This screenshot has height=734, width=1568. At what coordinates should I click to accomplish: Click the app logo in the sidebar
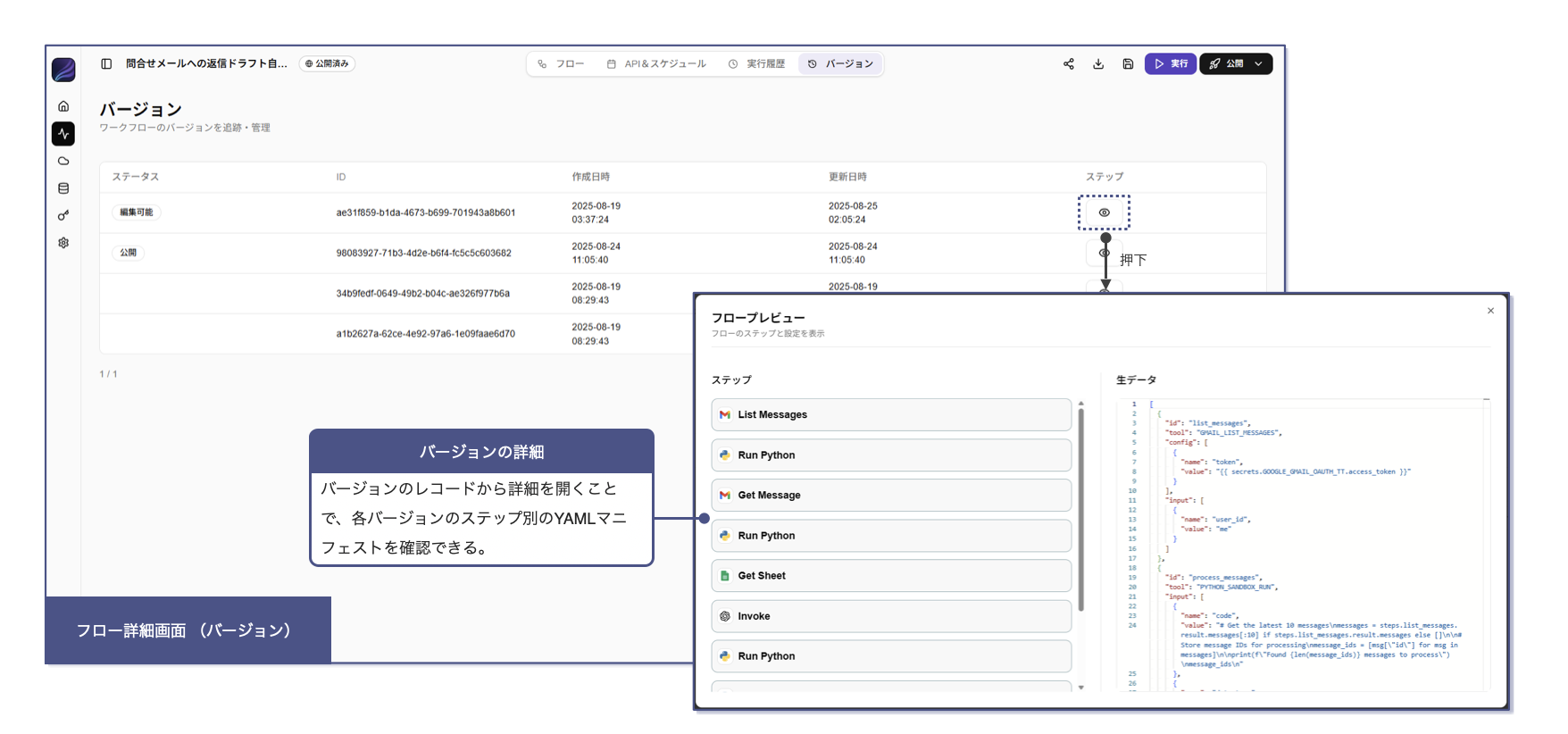coord(63,70)
